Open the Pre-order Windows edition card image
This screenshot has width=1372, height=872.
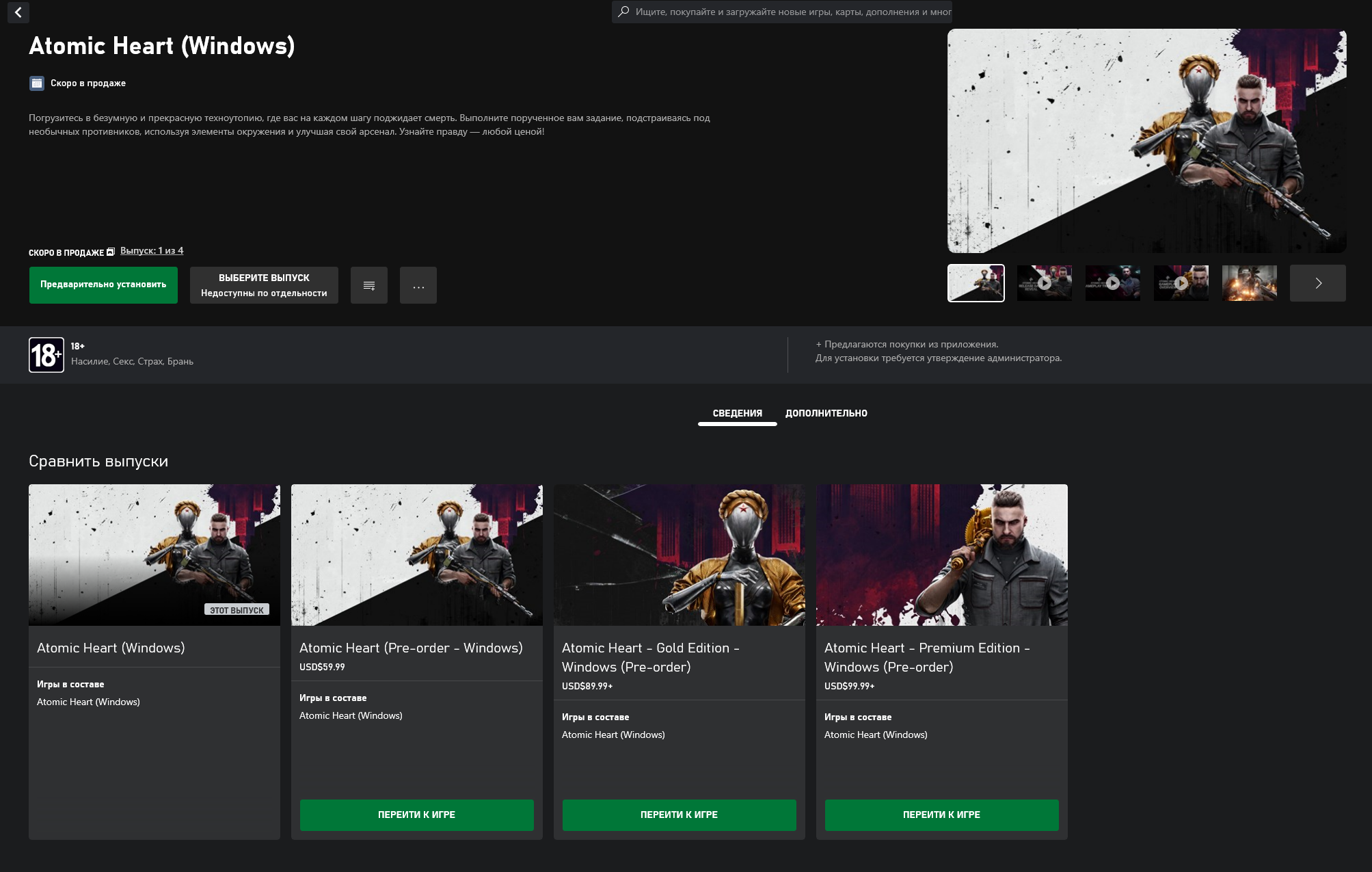point(417,555)
